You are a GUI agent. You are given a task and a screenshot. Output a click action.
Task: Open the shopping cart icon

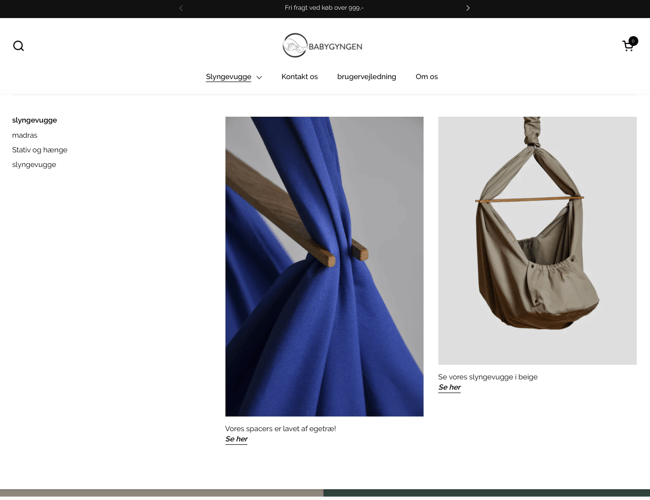pos(629,45)
